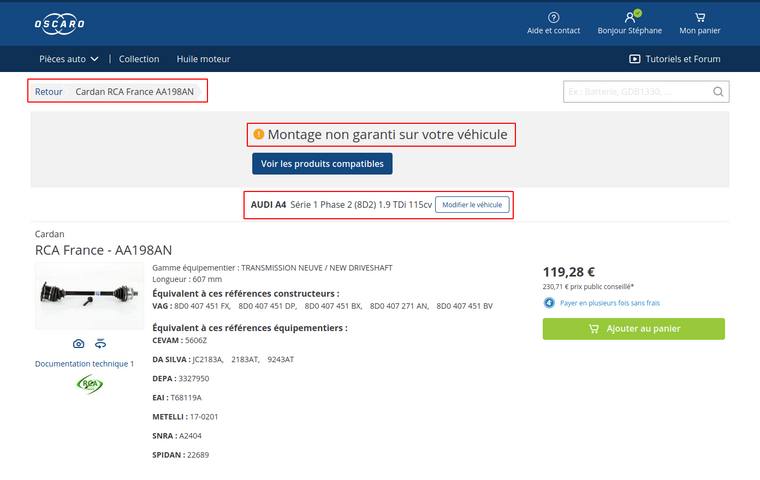760x480 pixels.
Task: Open Payer en plusieurs fois sans frais link
Action: pos(610,303)
